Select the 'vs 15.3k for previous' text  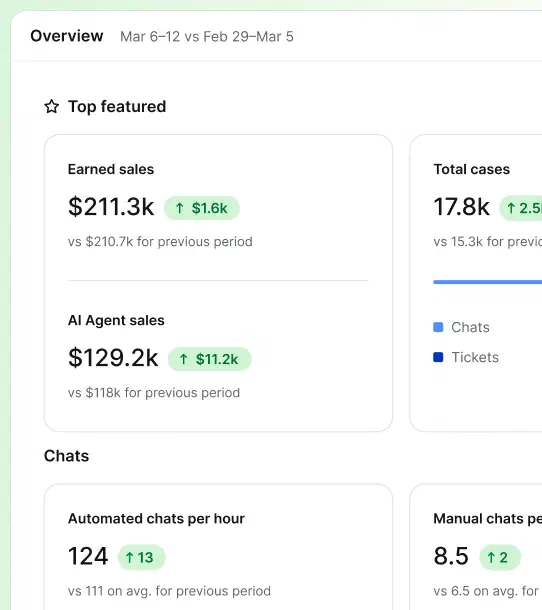488,242
